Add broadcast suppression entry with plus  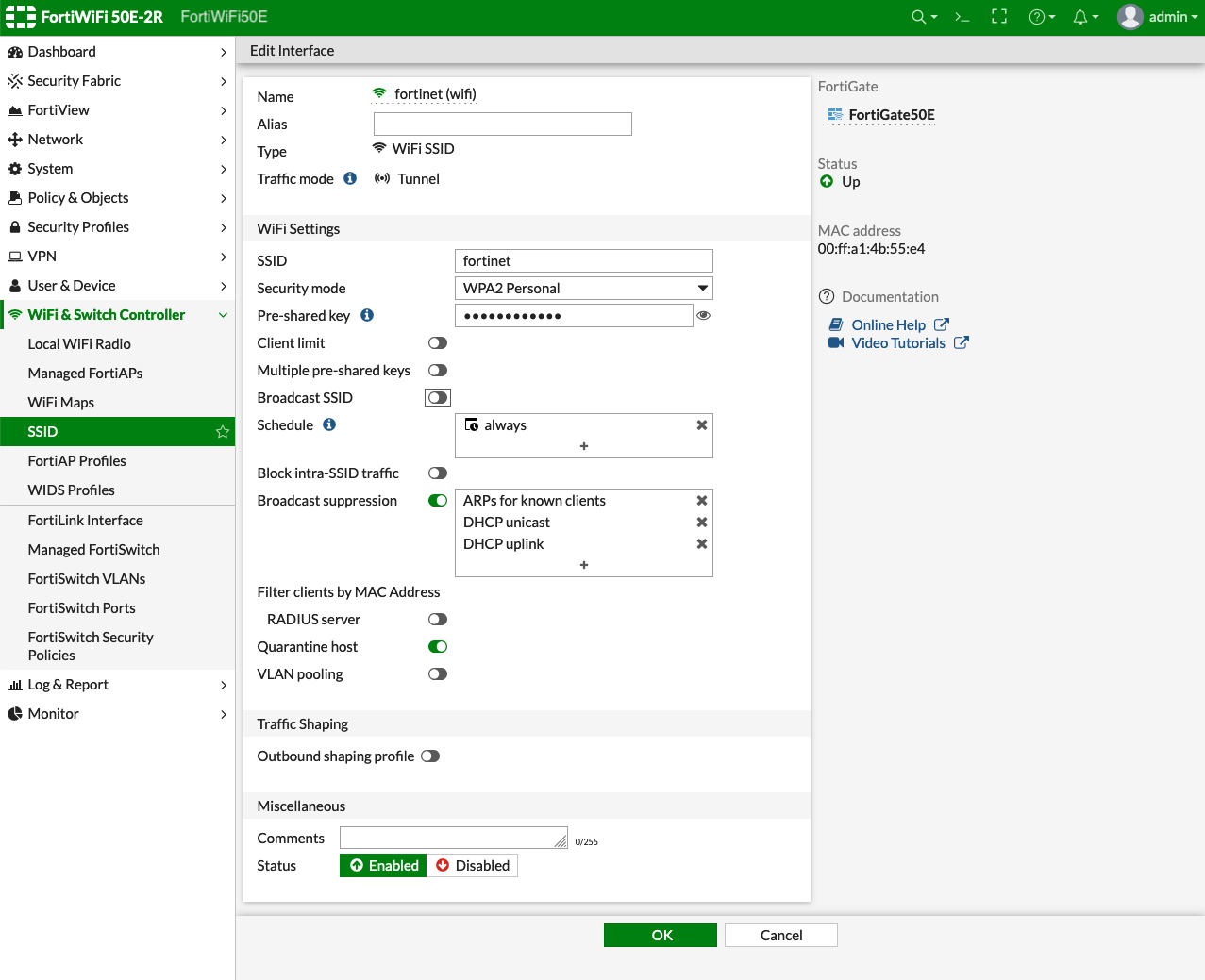tap(584, 565)
